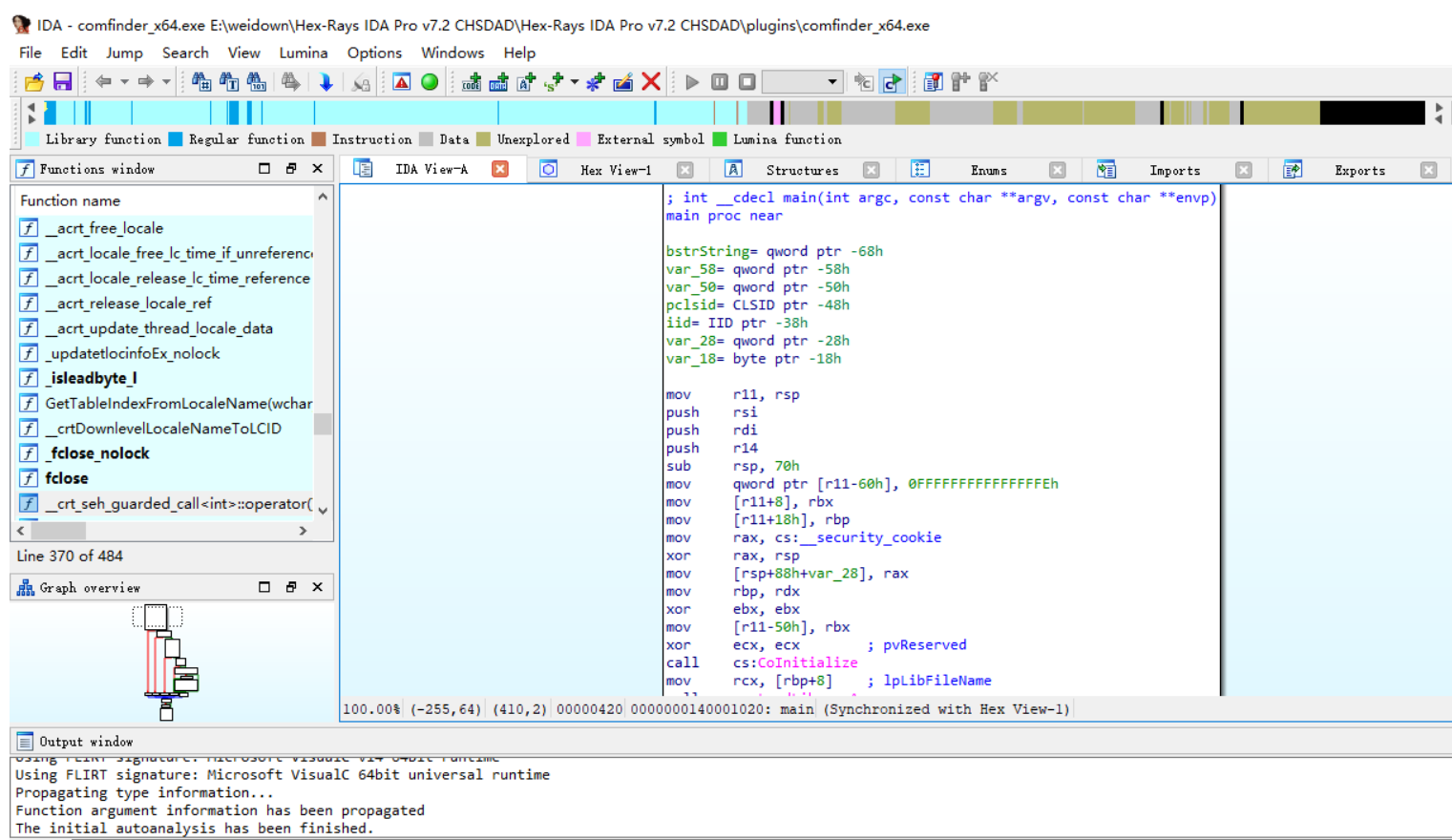Click the red X delete icon
This screenshot has width=1452, height=840.
(651, 82)
